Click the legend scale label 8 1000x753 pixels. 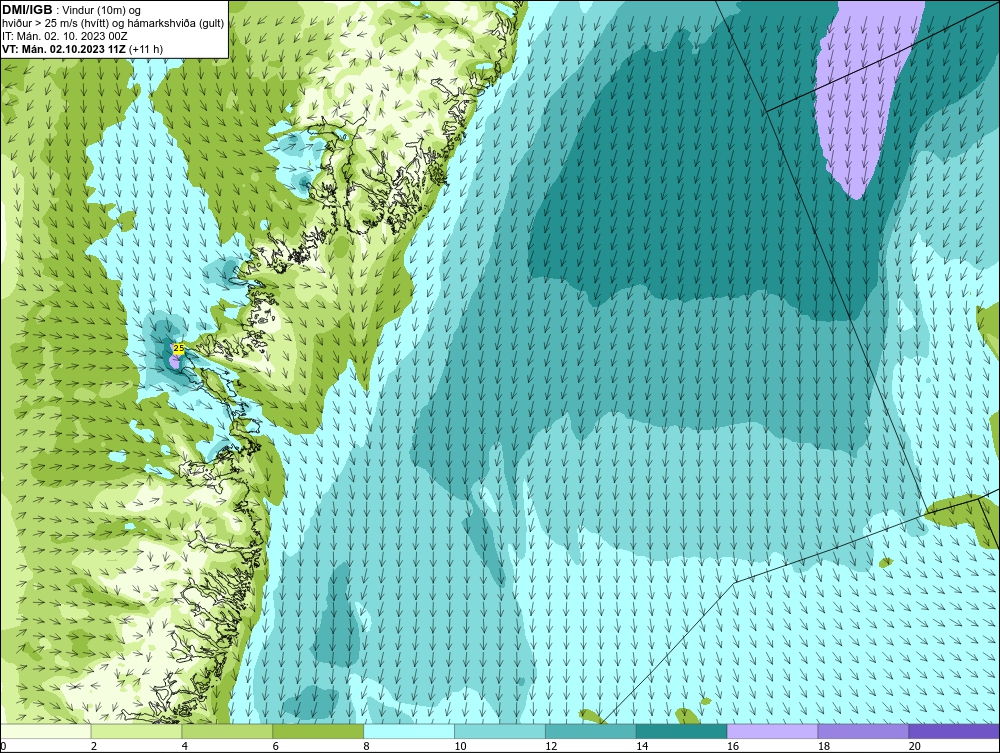pyautogui.click(x=367, y=746)
